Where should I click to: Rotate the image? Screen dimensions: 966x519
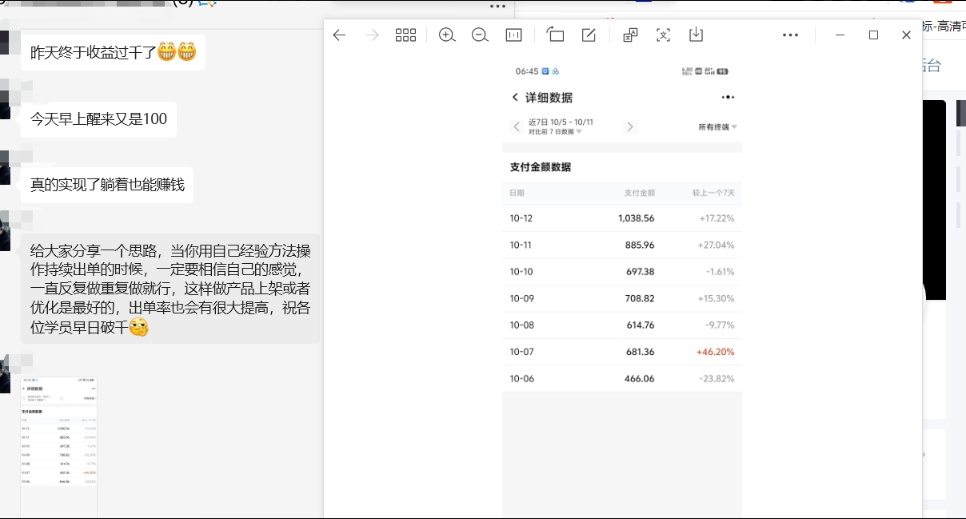coord(555,35)
